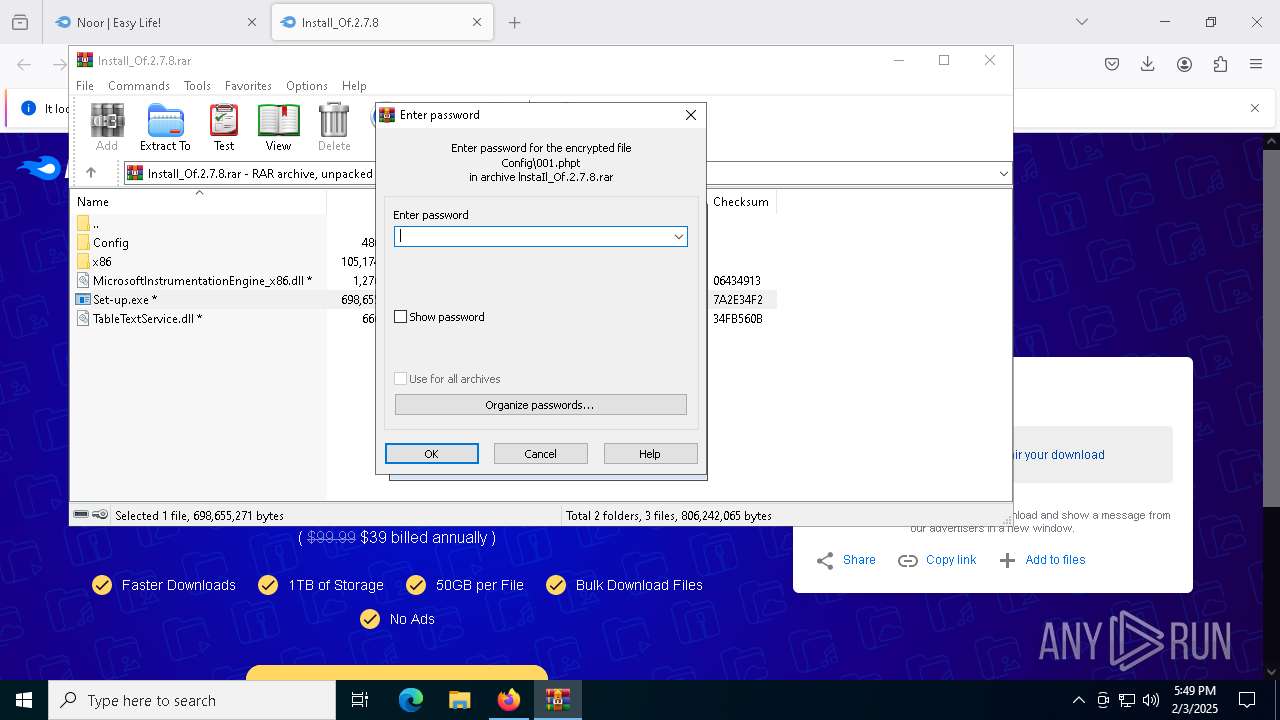
Task: Confirm the password with OK
Action: tap(432, 454)
